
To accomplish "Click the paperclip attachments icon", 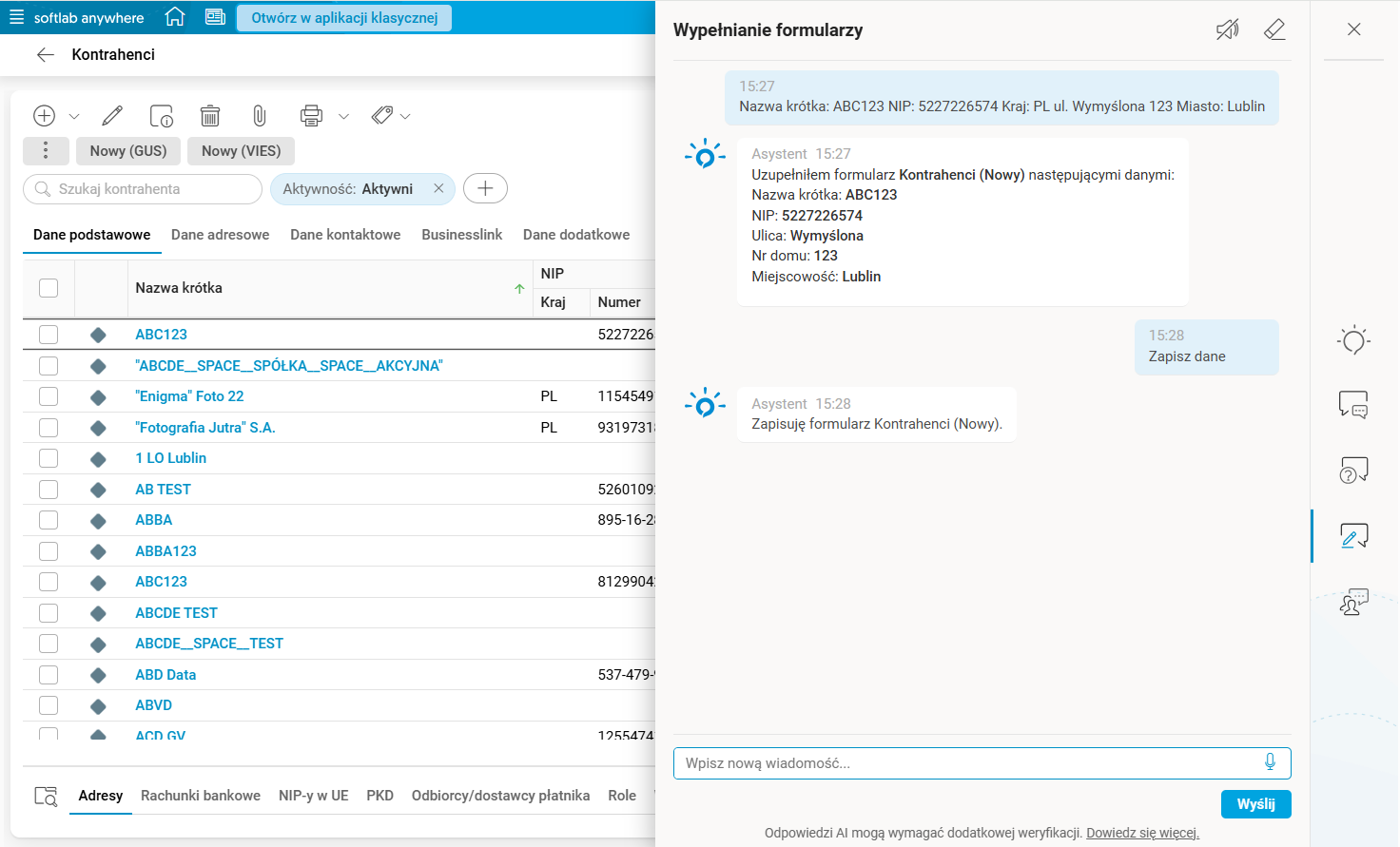I will tap(259, 116).
